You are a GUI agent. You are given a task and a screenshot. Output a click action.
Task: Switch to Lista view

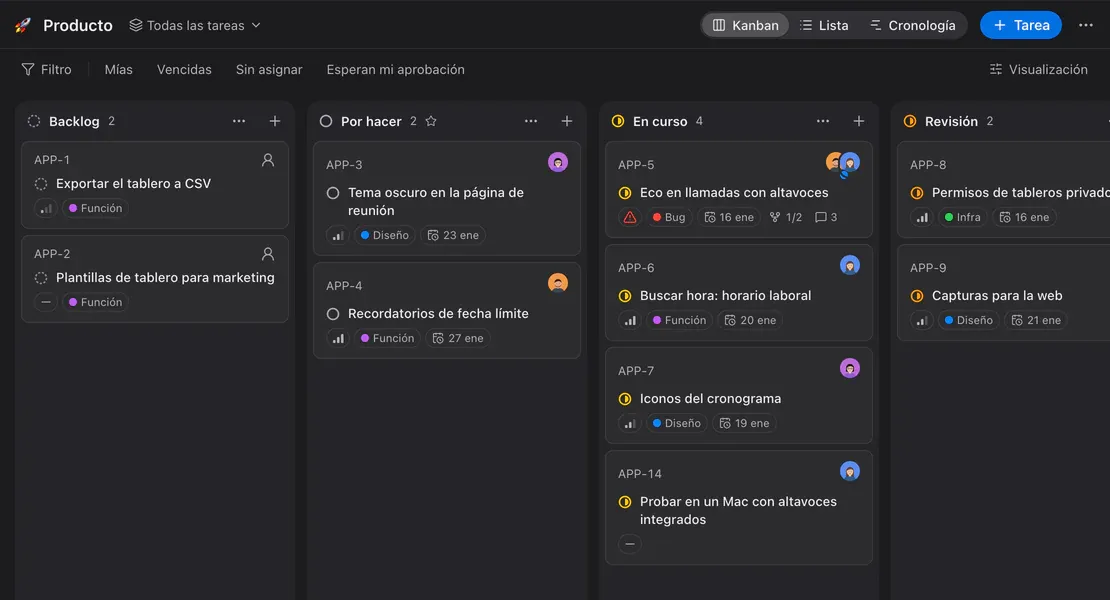[824, 25]
